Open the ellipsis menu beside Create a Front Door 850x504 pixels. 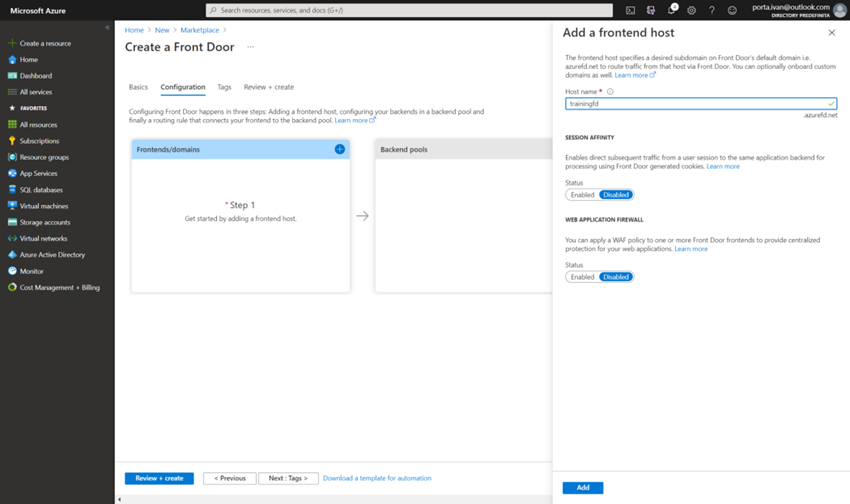click(x=250, y=47)
